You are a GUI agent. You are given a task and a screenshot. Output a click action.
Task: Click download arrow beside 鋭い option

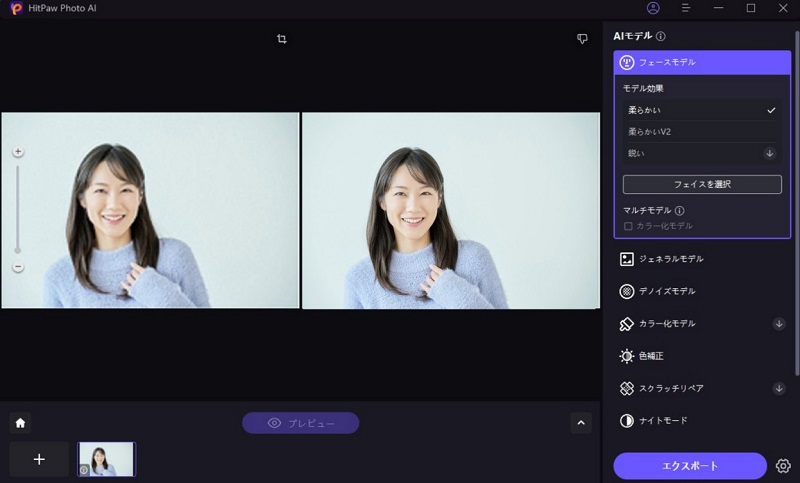(x=769, y=153)
